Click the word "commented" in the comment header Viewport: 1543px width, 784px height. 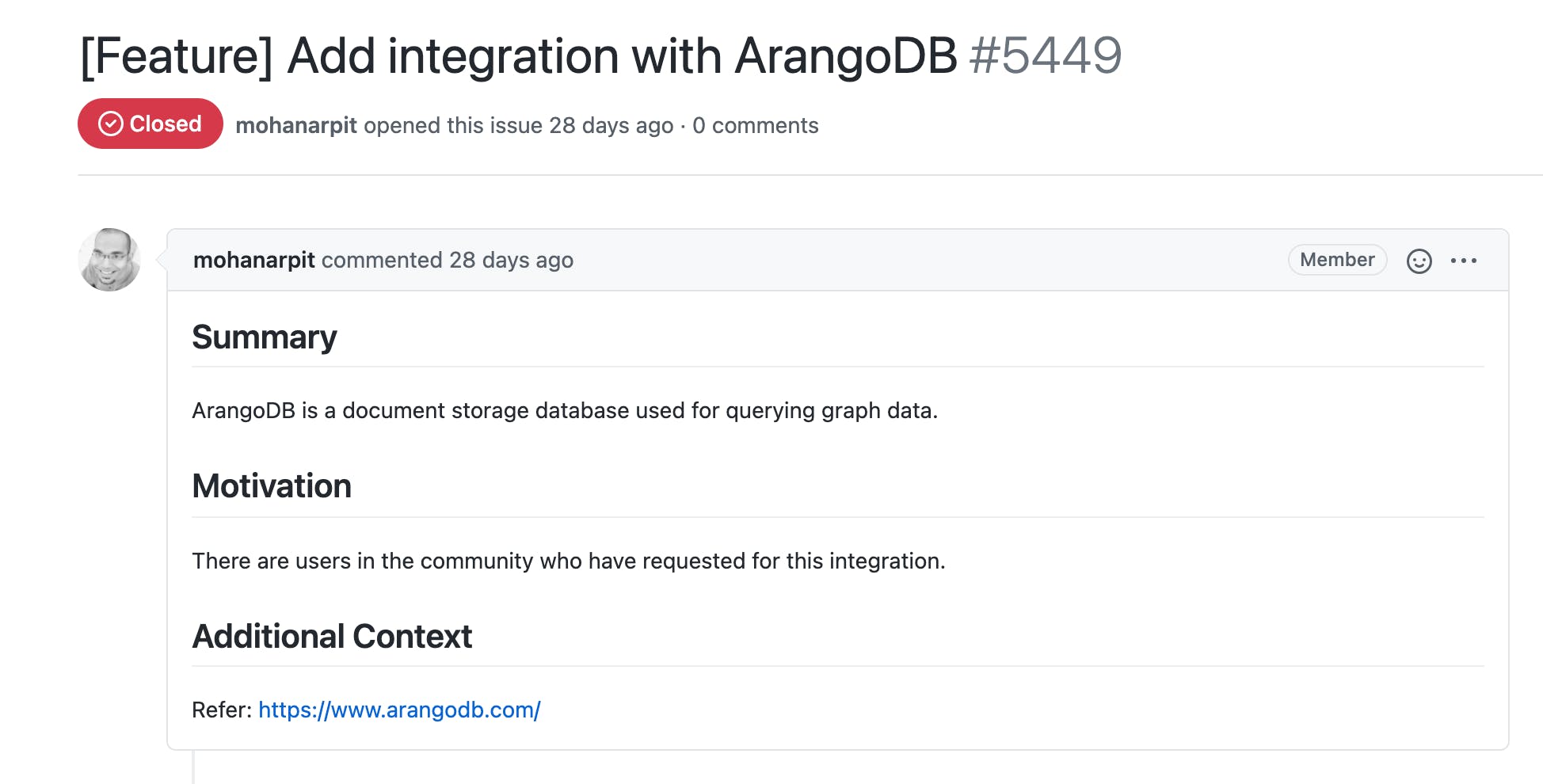[x=382, y=260]
